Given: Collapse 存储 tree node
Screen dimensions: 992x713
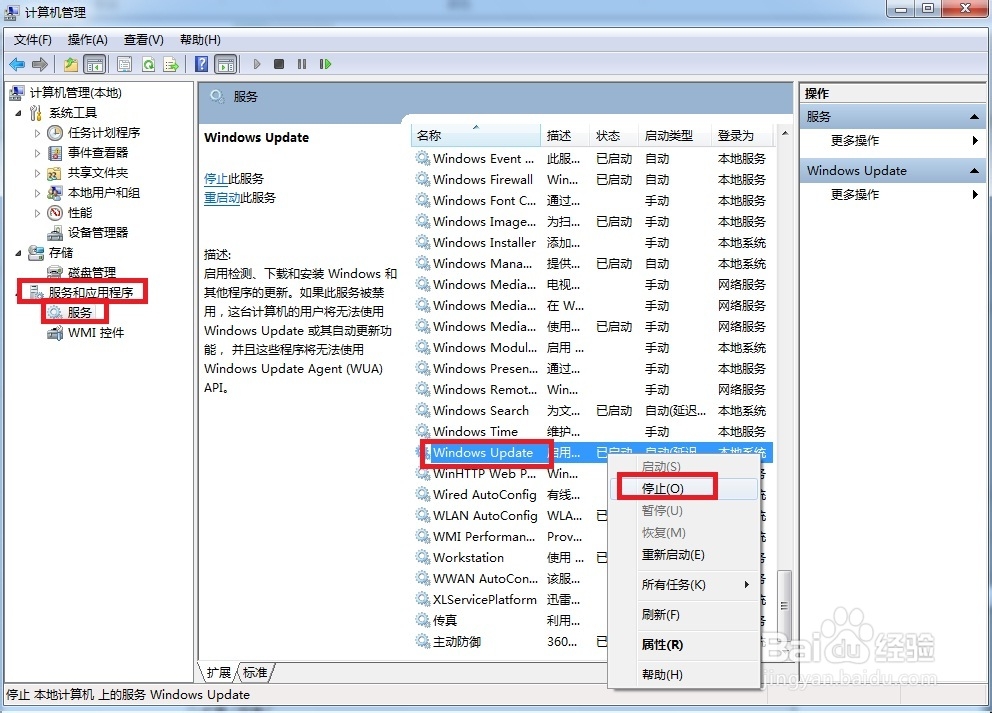Looking at the screenshot, I should pos(19,253).
